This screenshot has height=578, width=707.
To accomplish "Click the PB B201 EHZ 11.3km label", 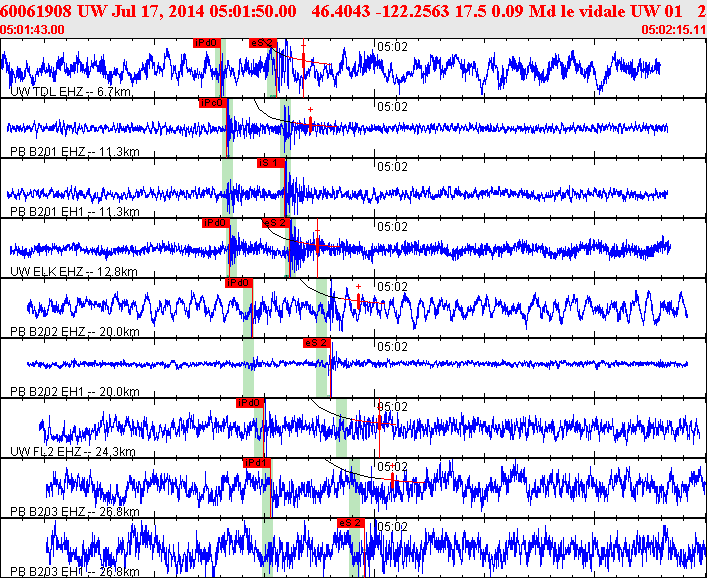I will [60, 152].
